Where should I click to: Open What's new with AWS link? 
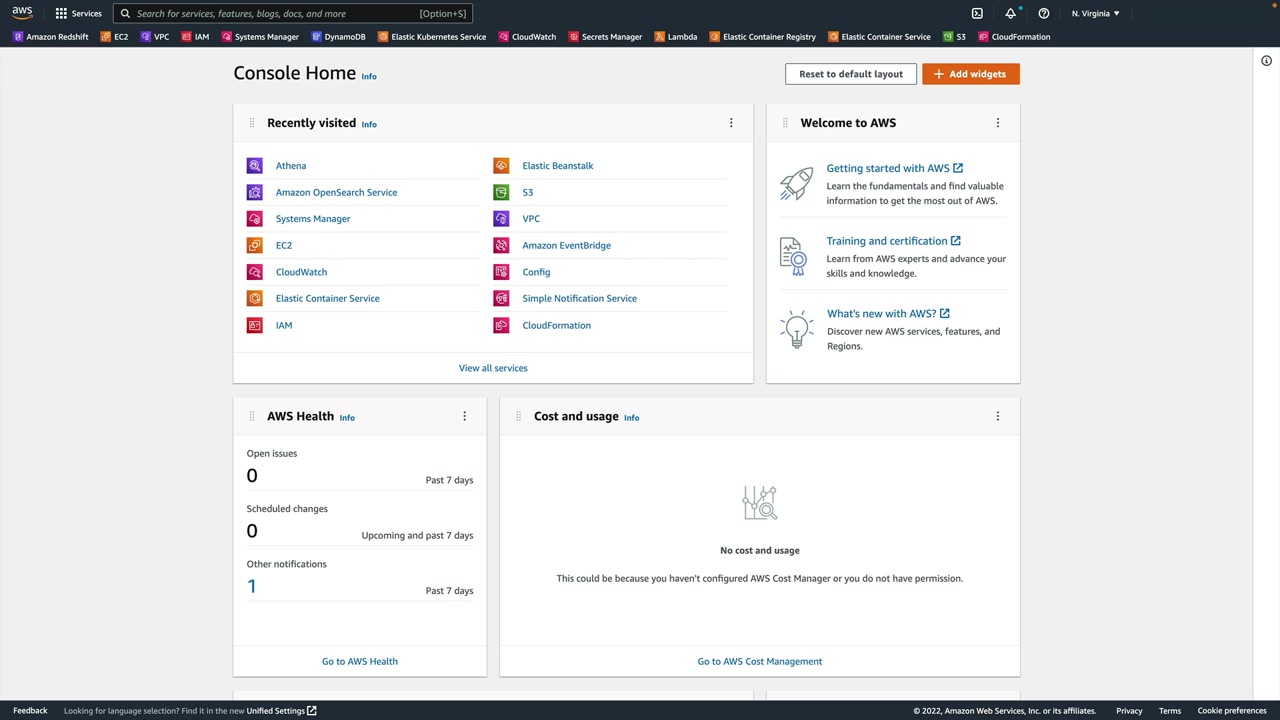pyautogui.click(x=888, y=314)
